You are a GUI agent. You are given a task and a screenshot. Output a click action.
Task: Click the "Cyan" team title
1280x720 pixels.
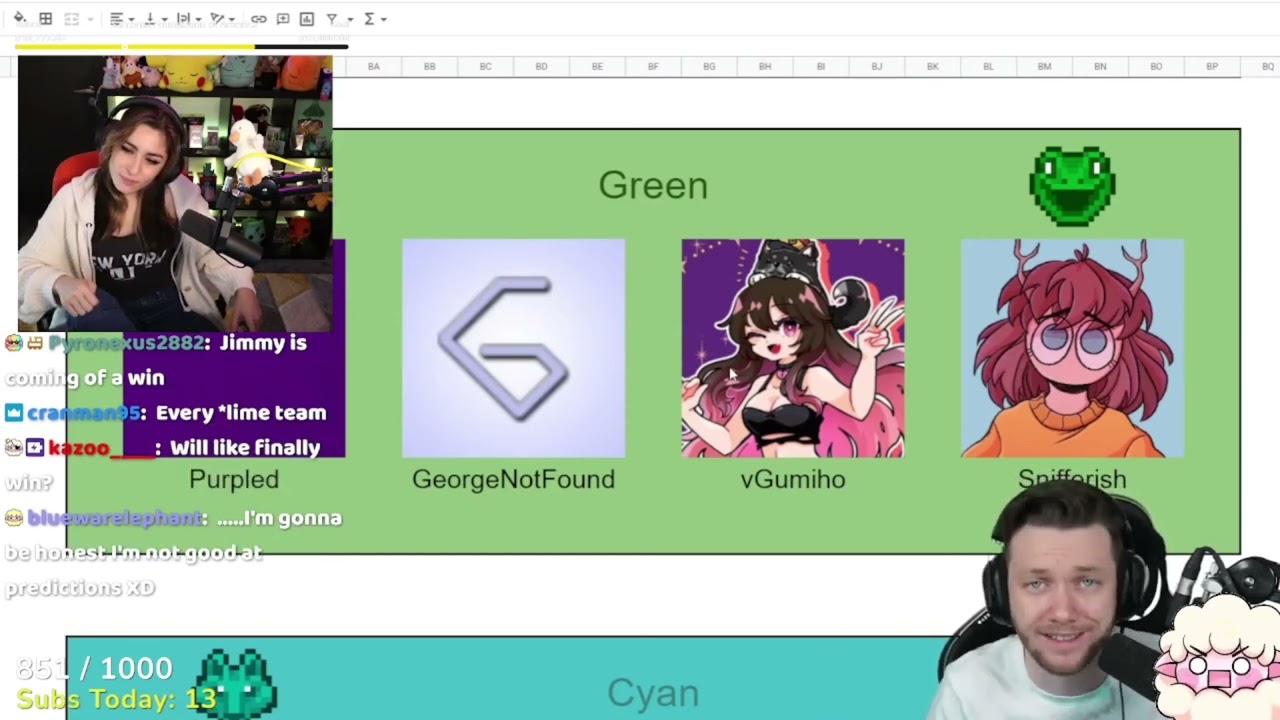tap(653, 693)
